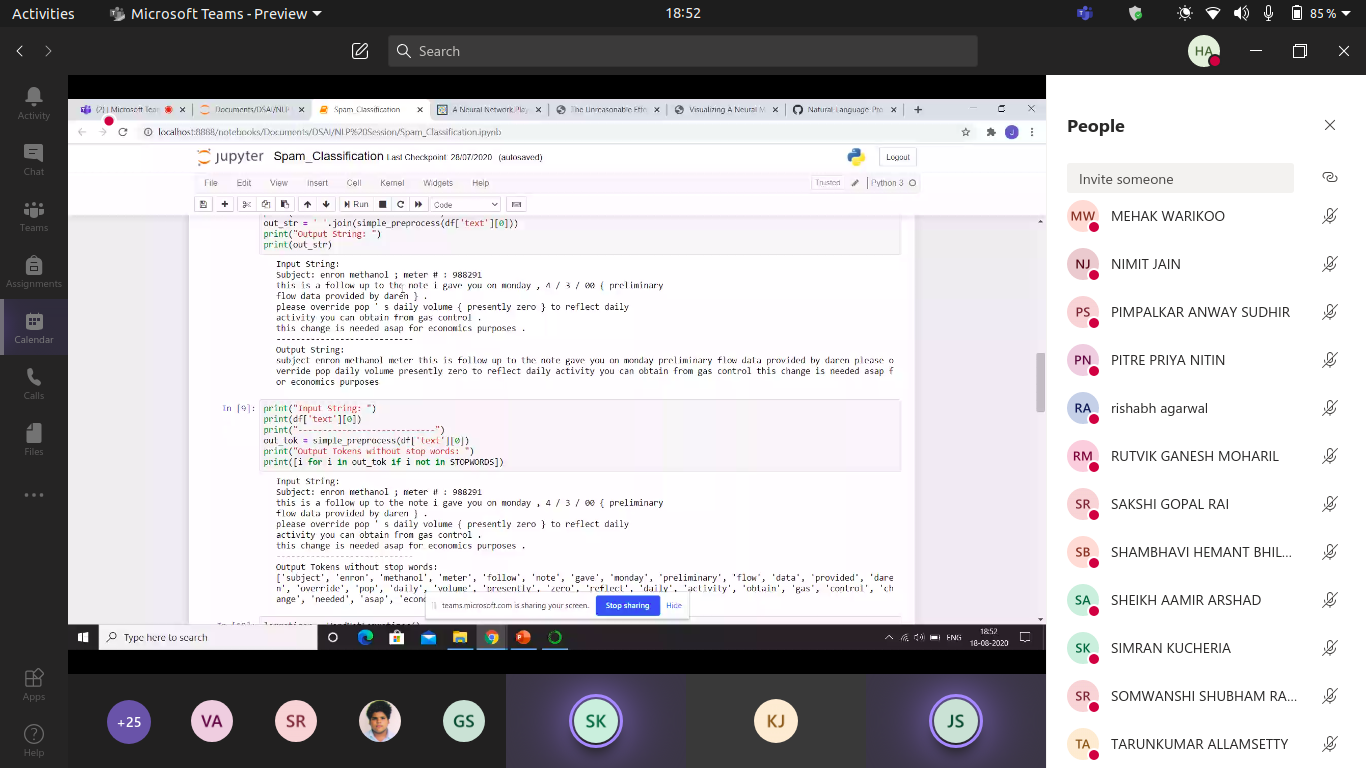
Task: Toggle the mic icon for NIMIT JAIN
Action: point(1329,264)
